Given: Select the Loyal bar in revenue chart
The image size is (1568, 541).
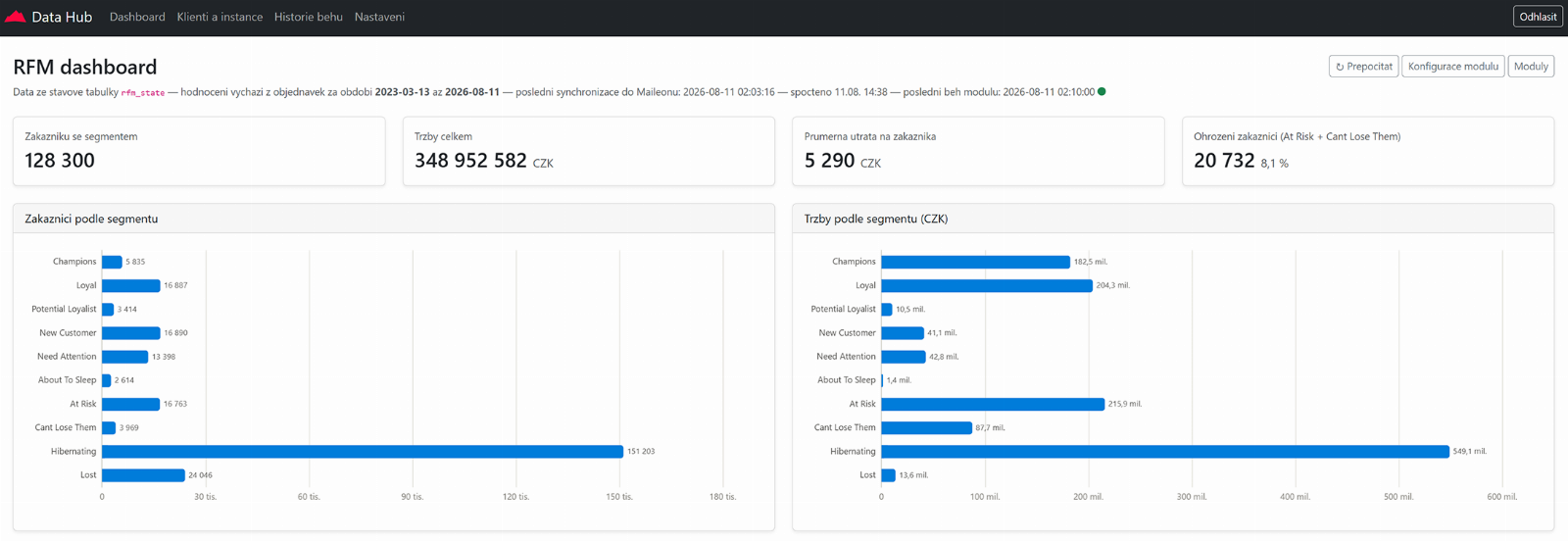Looking at the screenshot, I should [987, 285].
